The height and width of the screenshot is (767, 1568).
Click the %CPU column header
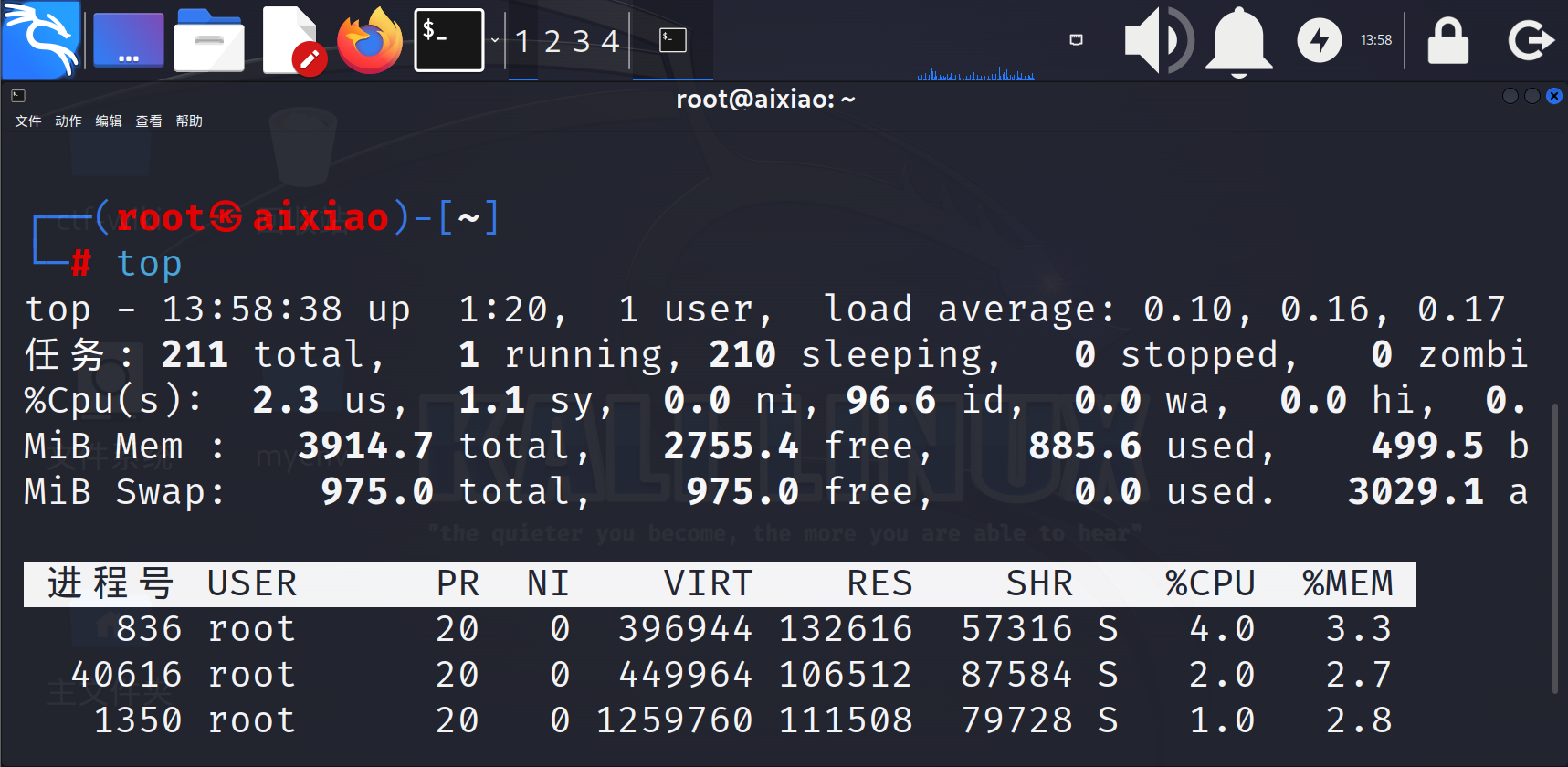point(1211,583)
